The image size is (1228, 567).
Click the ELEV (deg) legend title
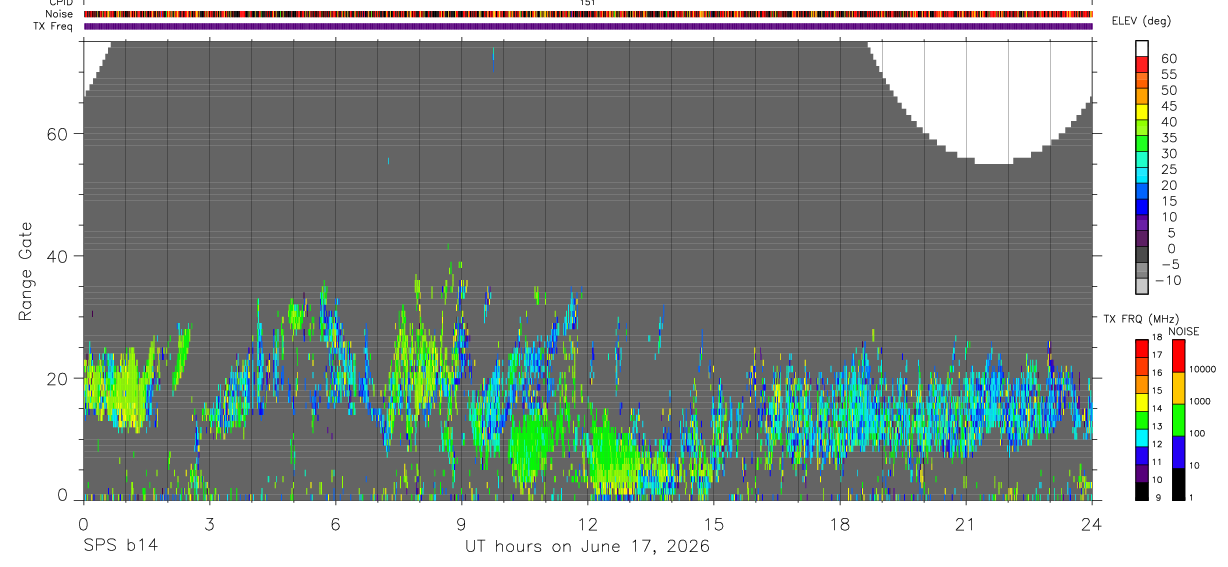click(1143, 21)
